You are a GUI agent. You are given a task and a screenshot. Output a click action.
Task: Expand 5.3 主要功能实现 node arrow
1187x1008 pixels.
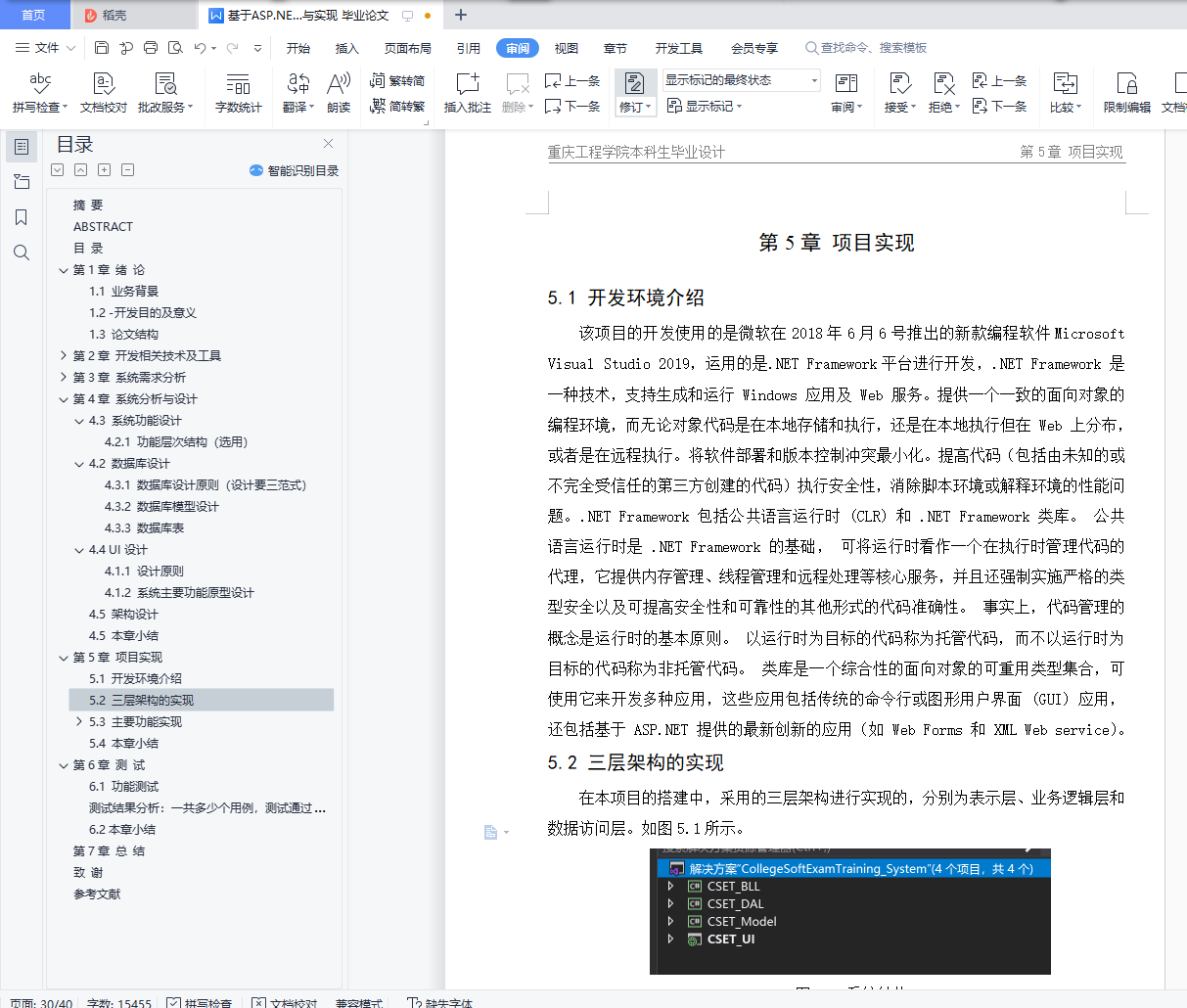coord(79,722)
